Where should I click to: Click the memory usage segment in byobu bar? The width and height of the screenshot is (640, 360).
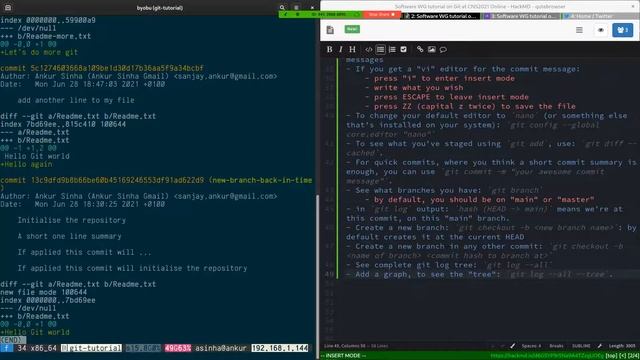point(178,348)
